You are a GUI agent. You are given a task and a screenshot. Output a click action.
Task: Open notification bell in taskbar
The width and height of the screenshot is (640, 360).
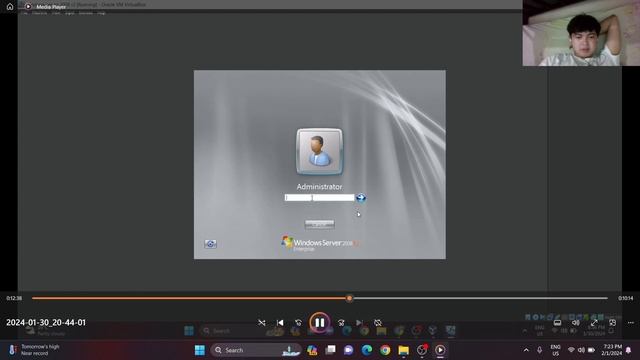(x=629, y=350)
